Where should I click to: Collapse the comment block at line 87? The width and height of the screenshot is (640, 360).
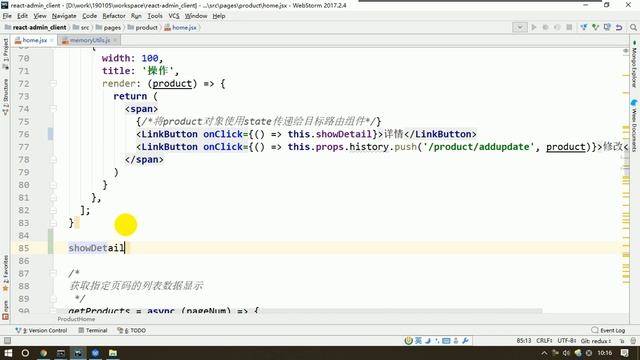point(53,273)
